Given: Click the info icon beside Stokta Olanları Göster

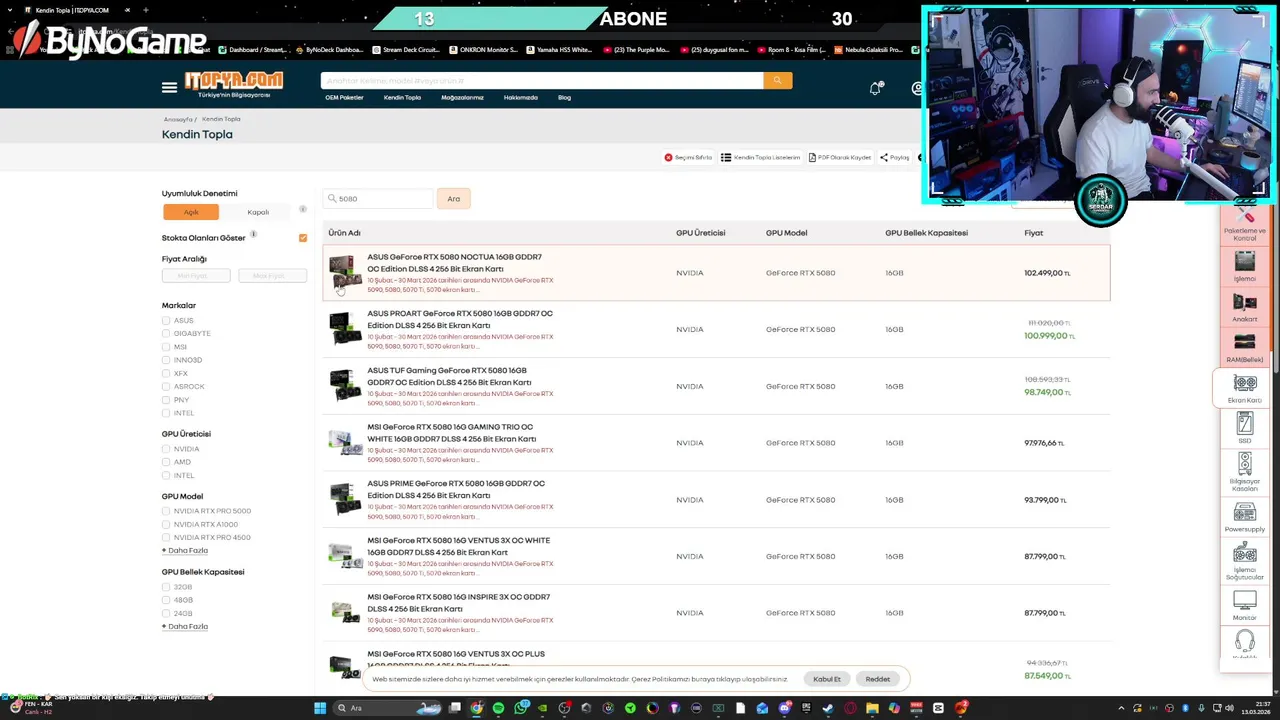Looking at the screenshot, I should click(x=254, y=235).
